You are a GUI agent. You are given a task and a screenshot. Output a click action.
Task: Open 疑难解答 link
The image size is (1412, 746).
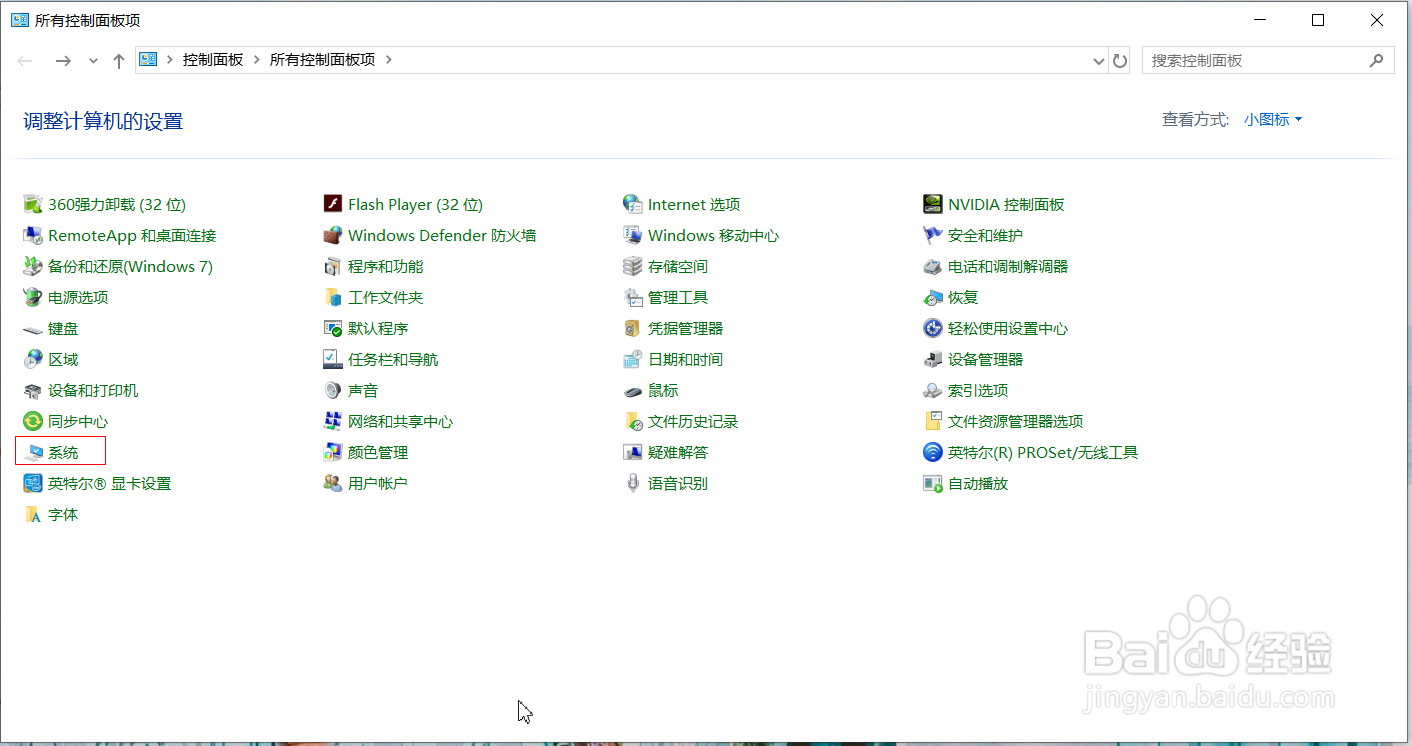(678, 452)
